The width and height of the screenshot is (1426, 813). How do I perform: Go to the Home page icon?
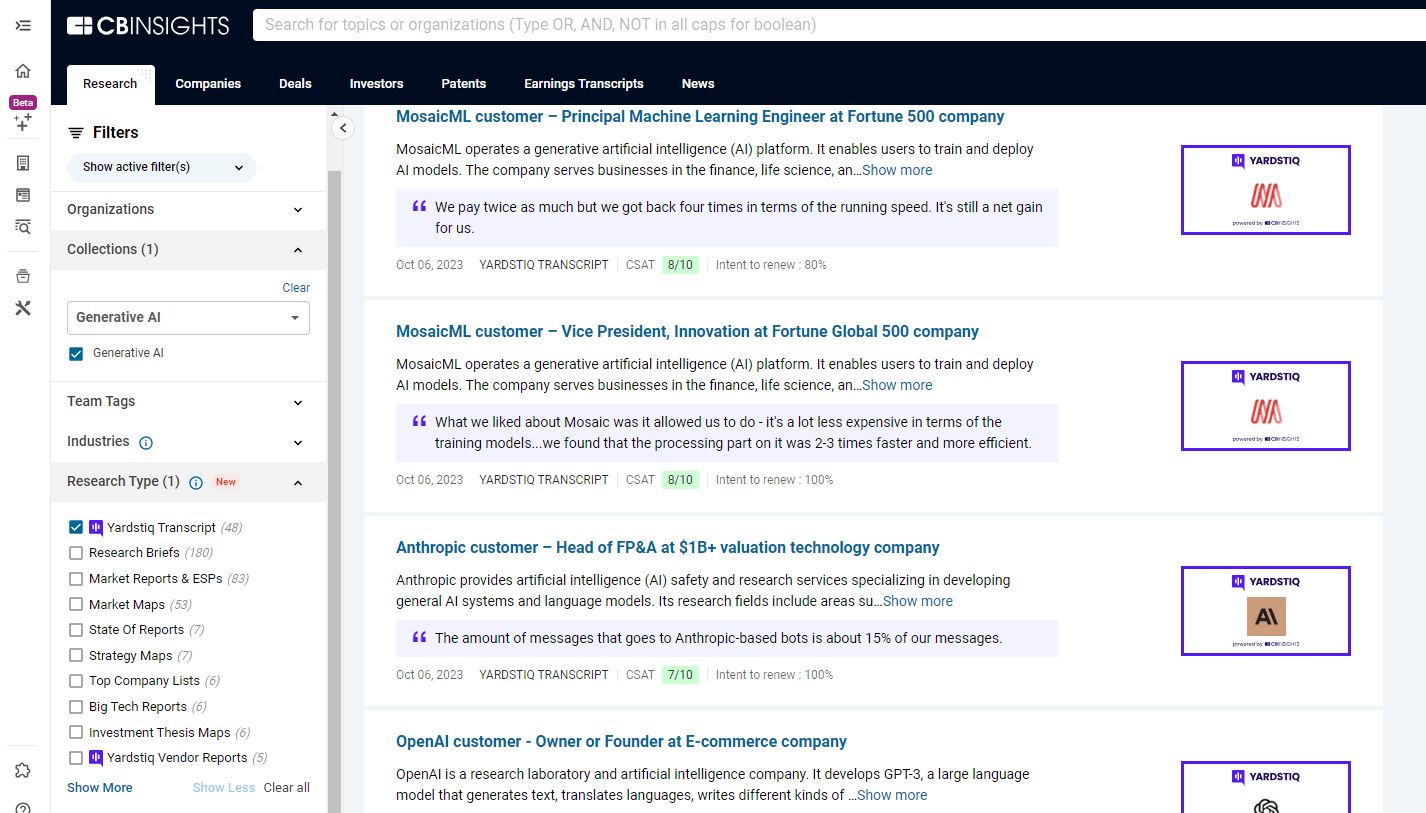pos(23,71)
